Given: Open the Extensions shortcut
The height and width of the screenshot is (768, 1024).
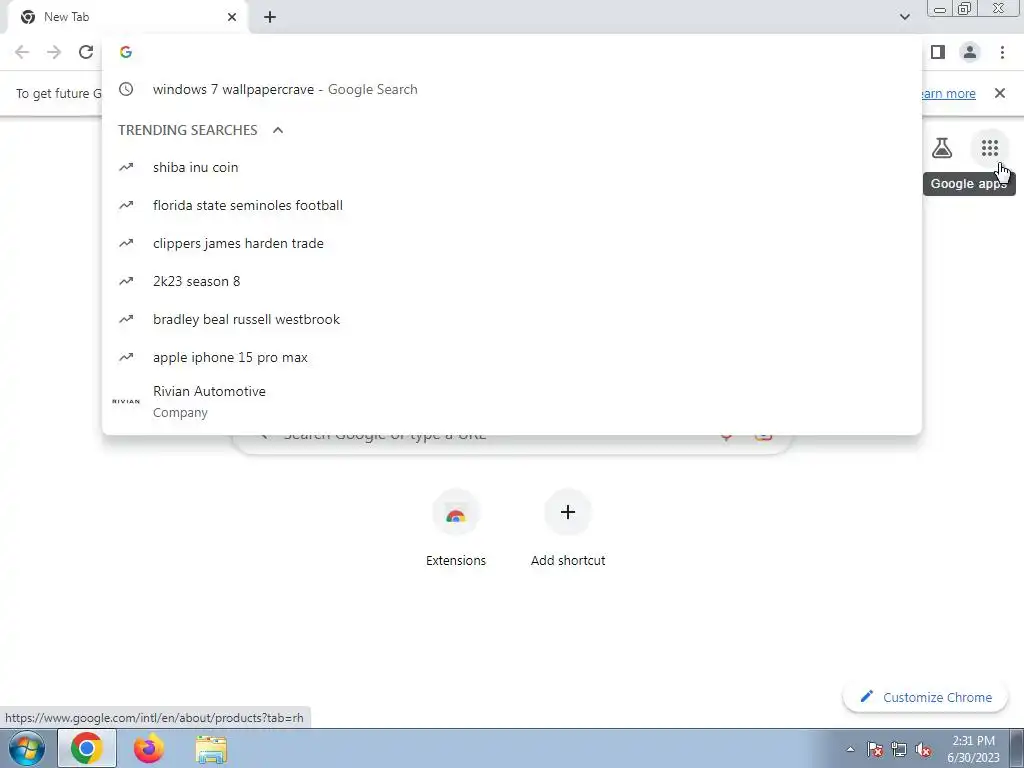Looking at the screenshot, I should coord(456,528).
